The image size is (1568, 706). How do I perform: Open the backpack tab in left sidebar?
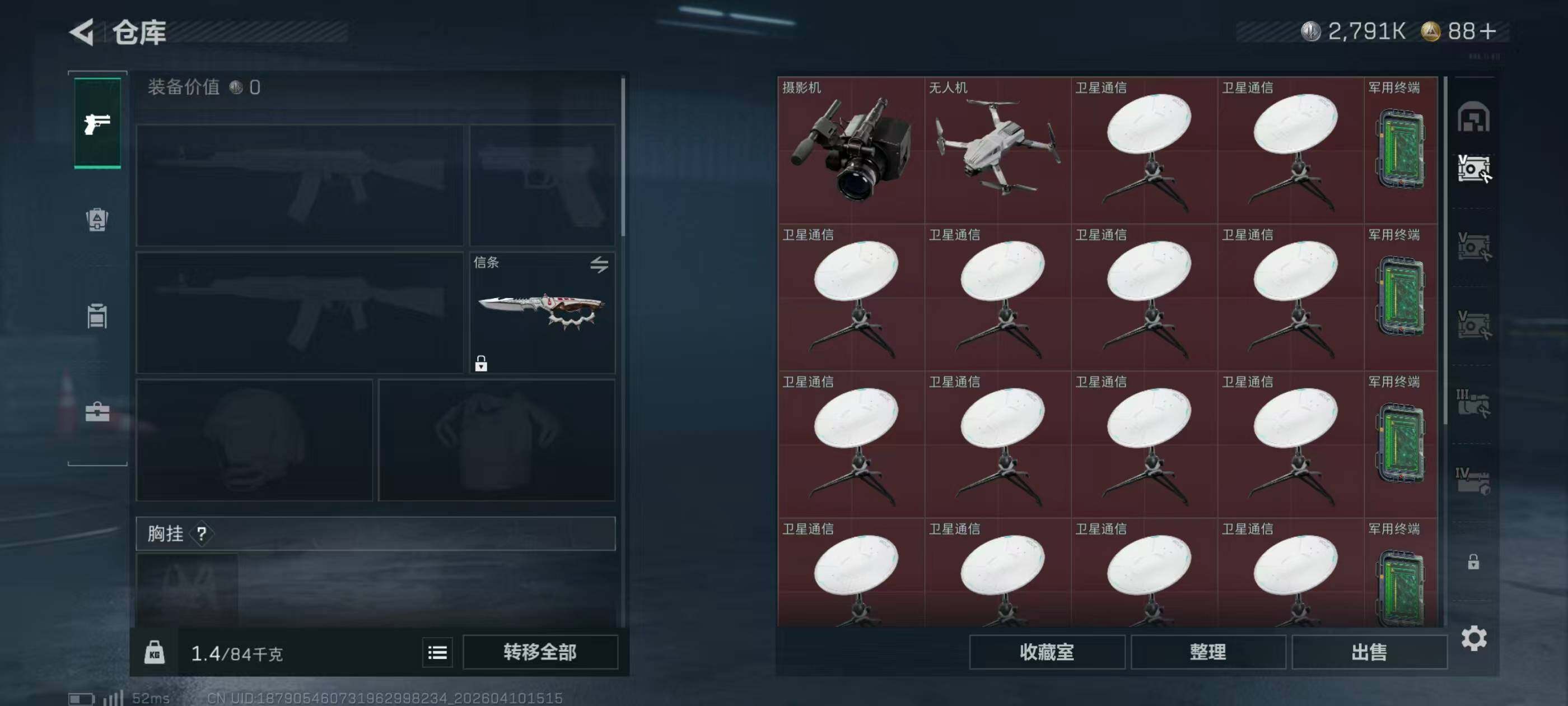(97, 219)
